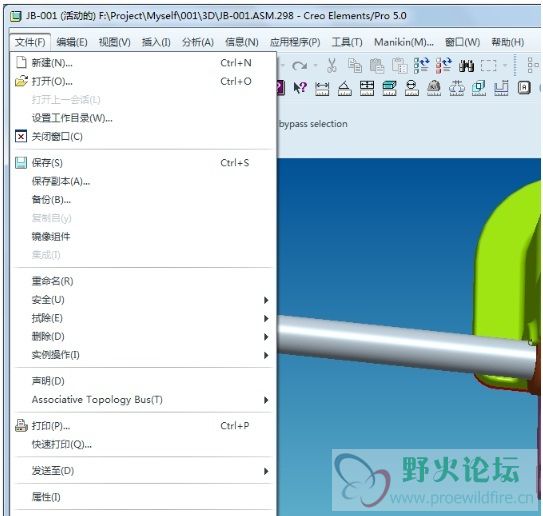Screen dimensions: 543x516
Task: Select 备份(B)... menu entry
Action: click(143, 200)
